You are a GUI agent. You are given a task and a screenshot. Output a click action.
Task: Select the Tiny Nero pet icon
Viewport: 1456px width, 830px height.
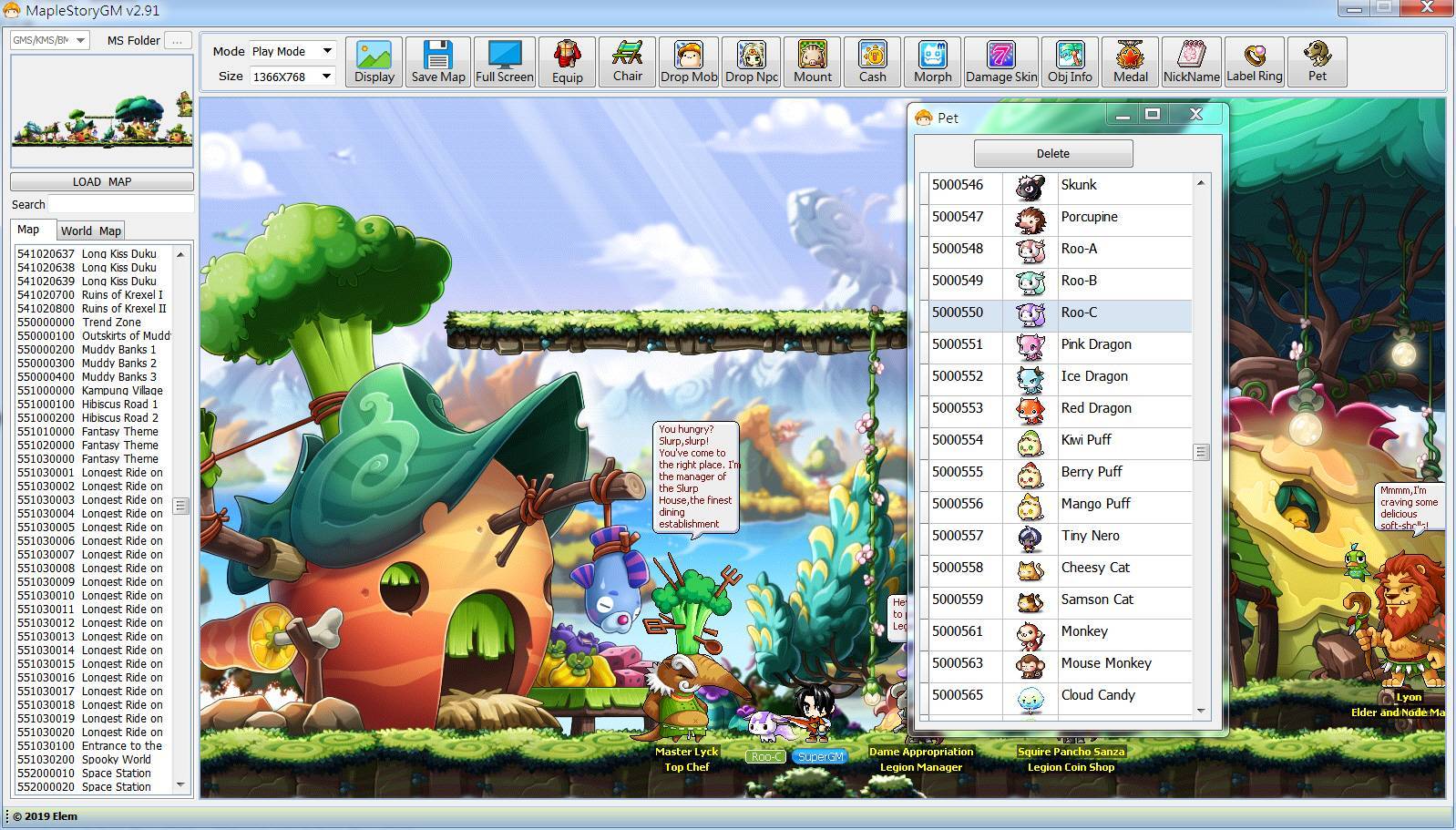(x=1030, y=538)
